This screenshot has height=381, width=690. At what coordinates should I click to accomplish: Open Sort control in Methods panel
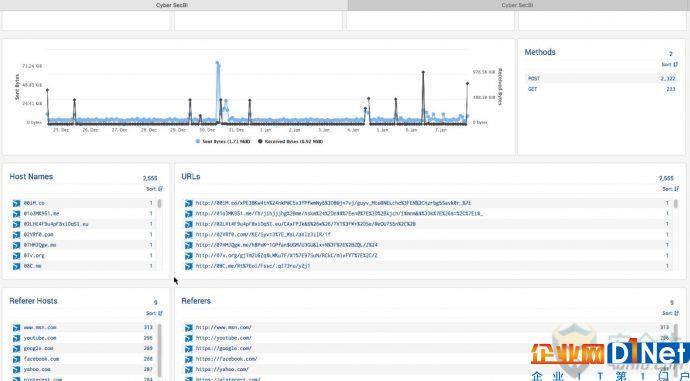[x=670, y=65]
